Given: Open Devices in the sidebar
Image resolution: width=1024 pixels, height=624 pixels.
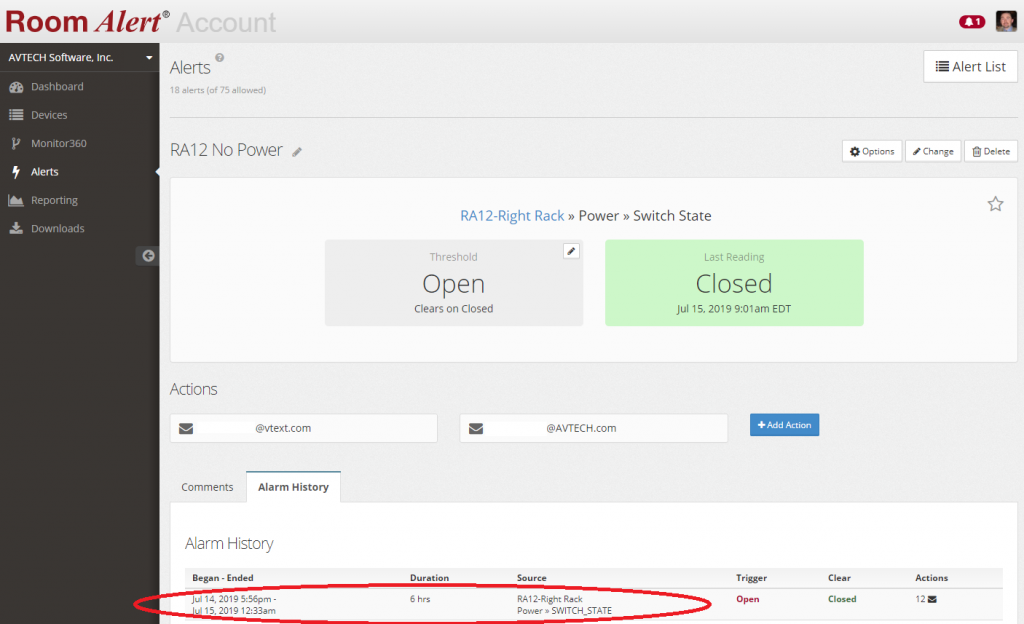Looking at the screenshot, I should pos(49,115).
